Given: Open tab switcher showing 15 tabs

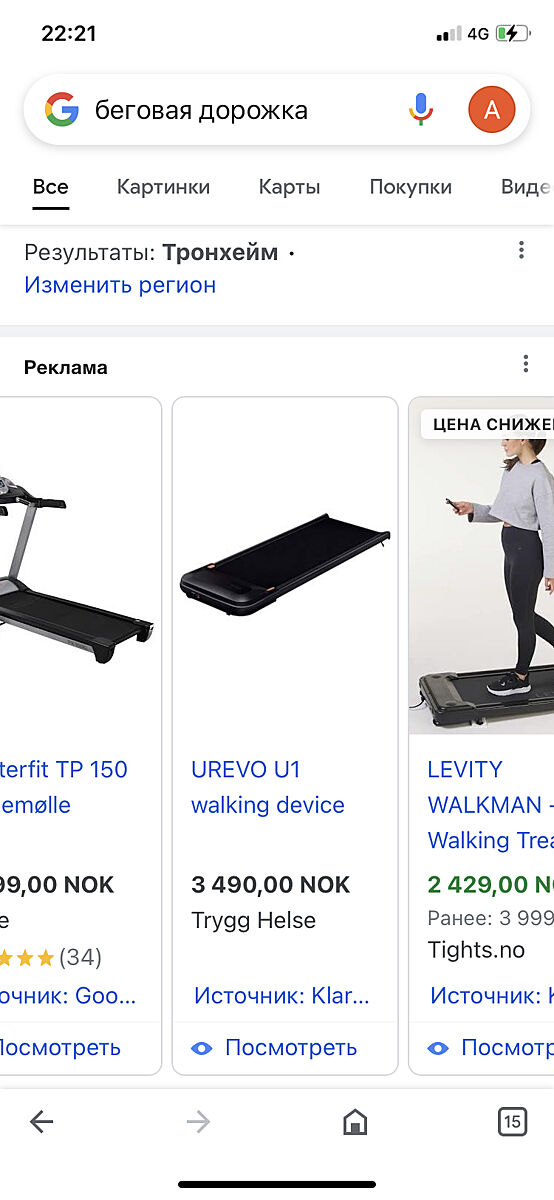Looking at the screenshot, I should coord(512,1122).
